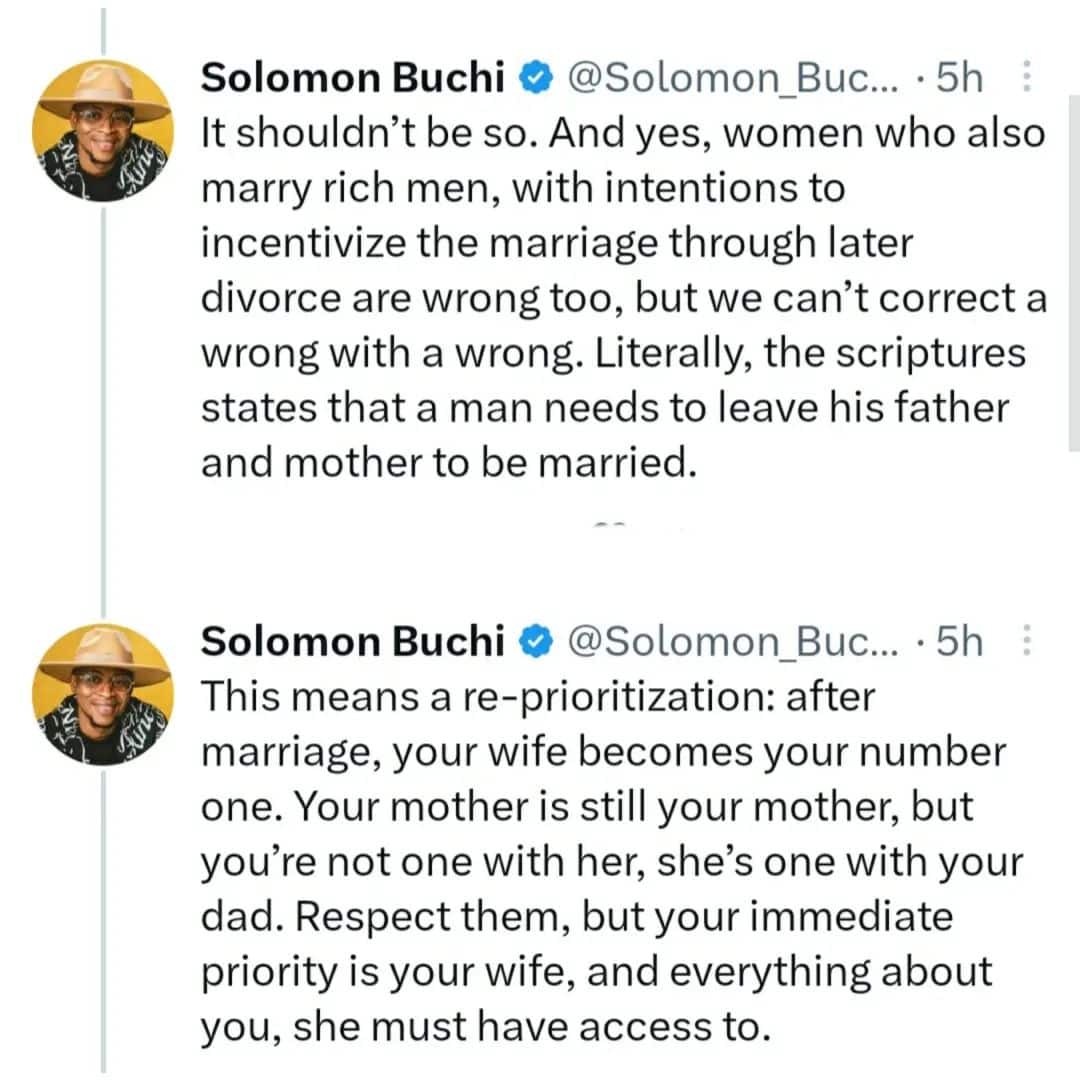Click the 5h timestamp on first tweet

(x=957, y=79)
